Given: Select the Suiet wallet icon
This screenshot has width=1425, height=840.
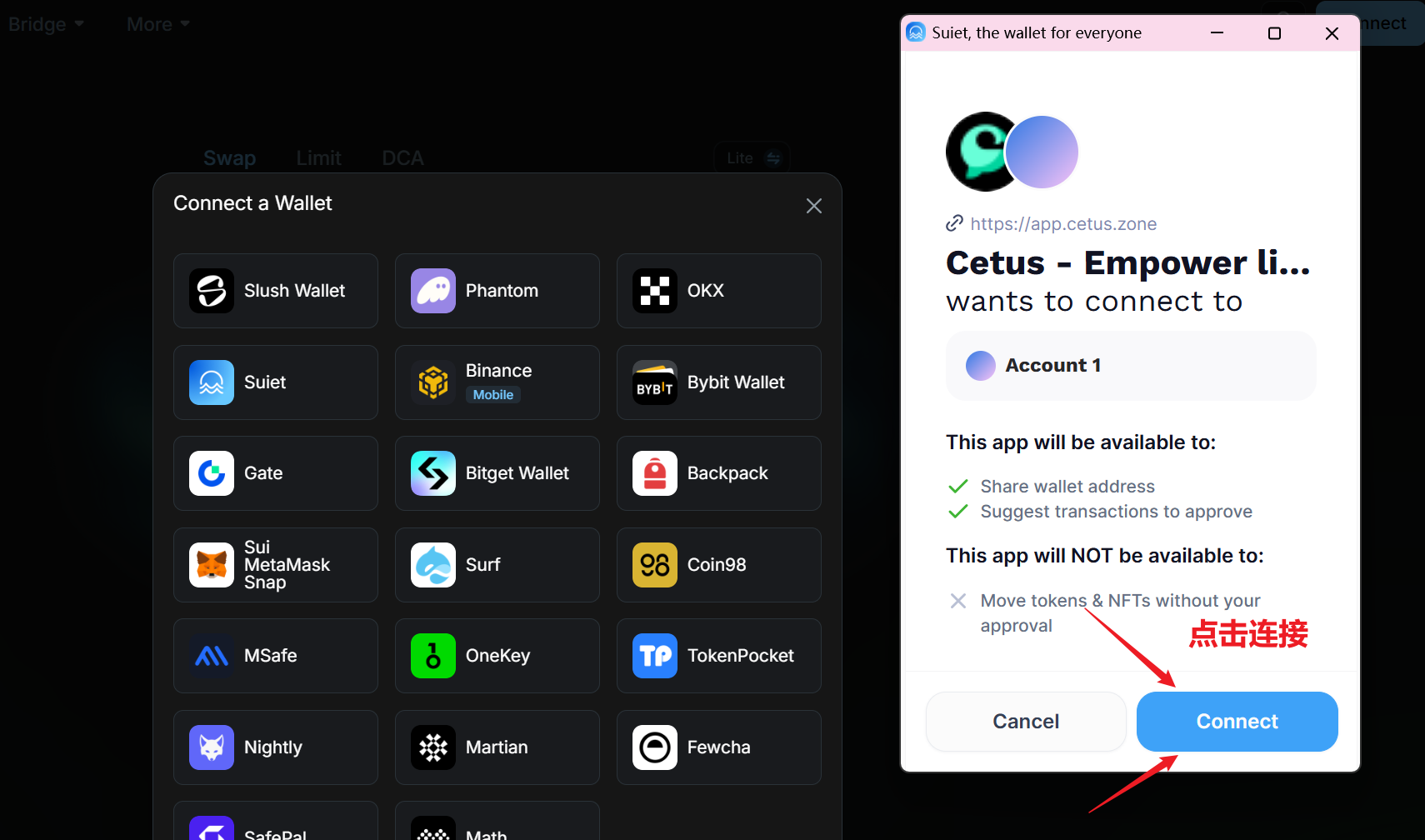Looking at the screenshot, I should click(x=212, y=382).
